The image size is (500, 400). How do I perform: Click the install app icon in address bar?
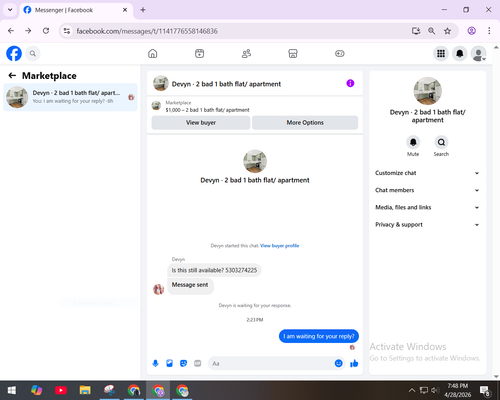coord(416,31)
